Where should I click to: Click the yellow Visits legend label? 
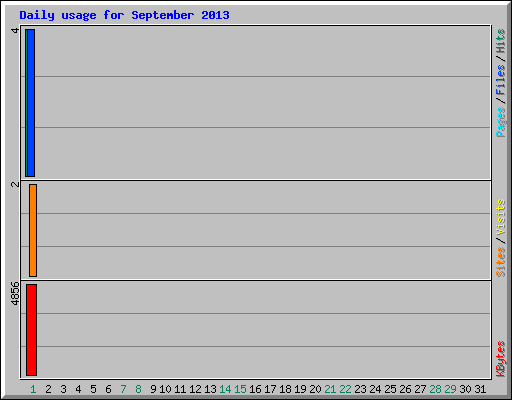coord(500,217)
